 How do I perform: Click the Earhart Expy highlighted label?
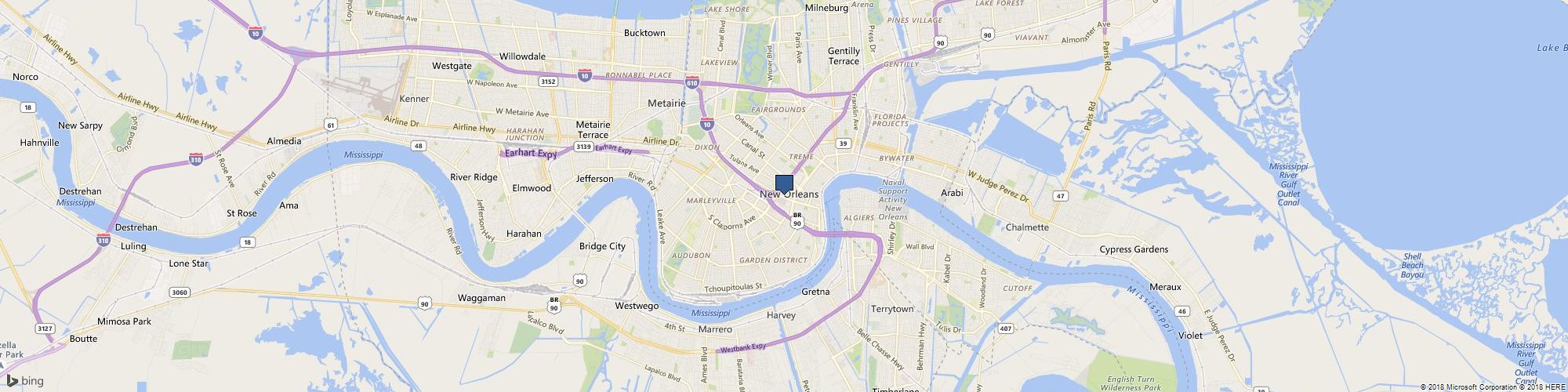(x=530, y=154)
